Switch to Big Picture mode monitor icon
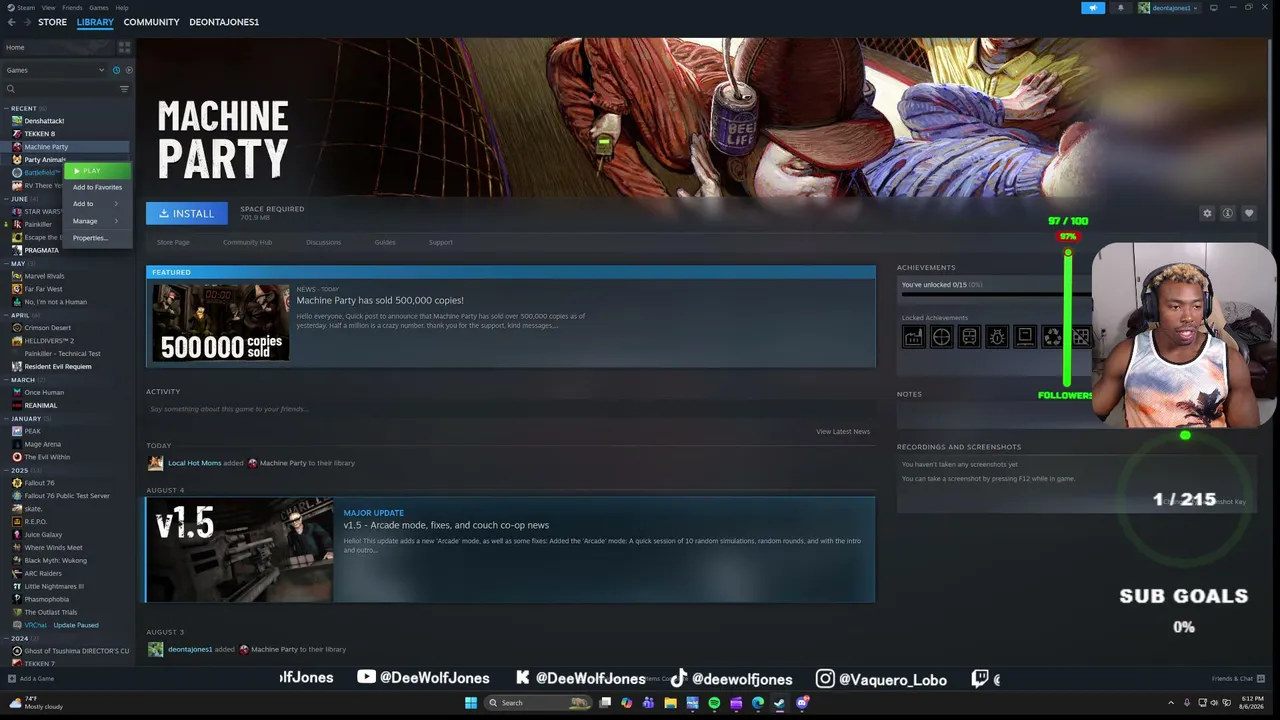 (1214, 8)
